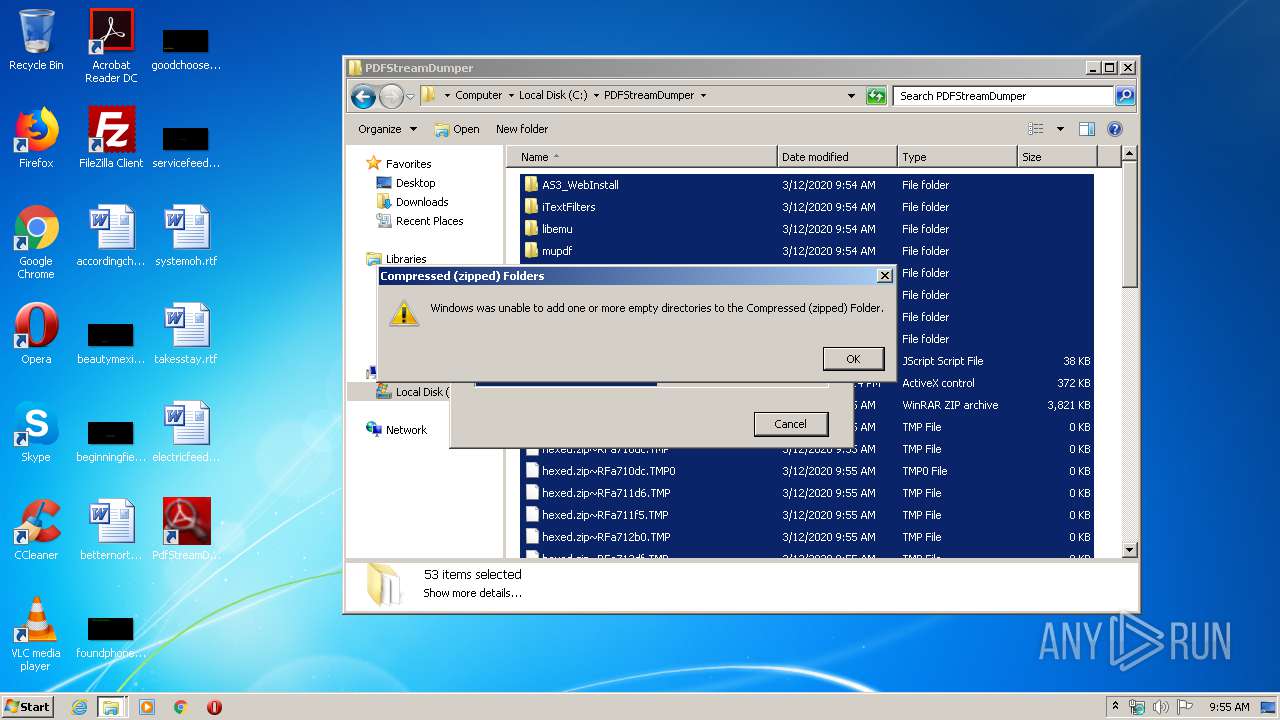
Task: Sort by Name column header
Action: coord(642,157)
